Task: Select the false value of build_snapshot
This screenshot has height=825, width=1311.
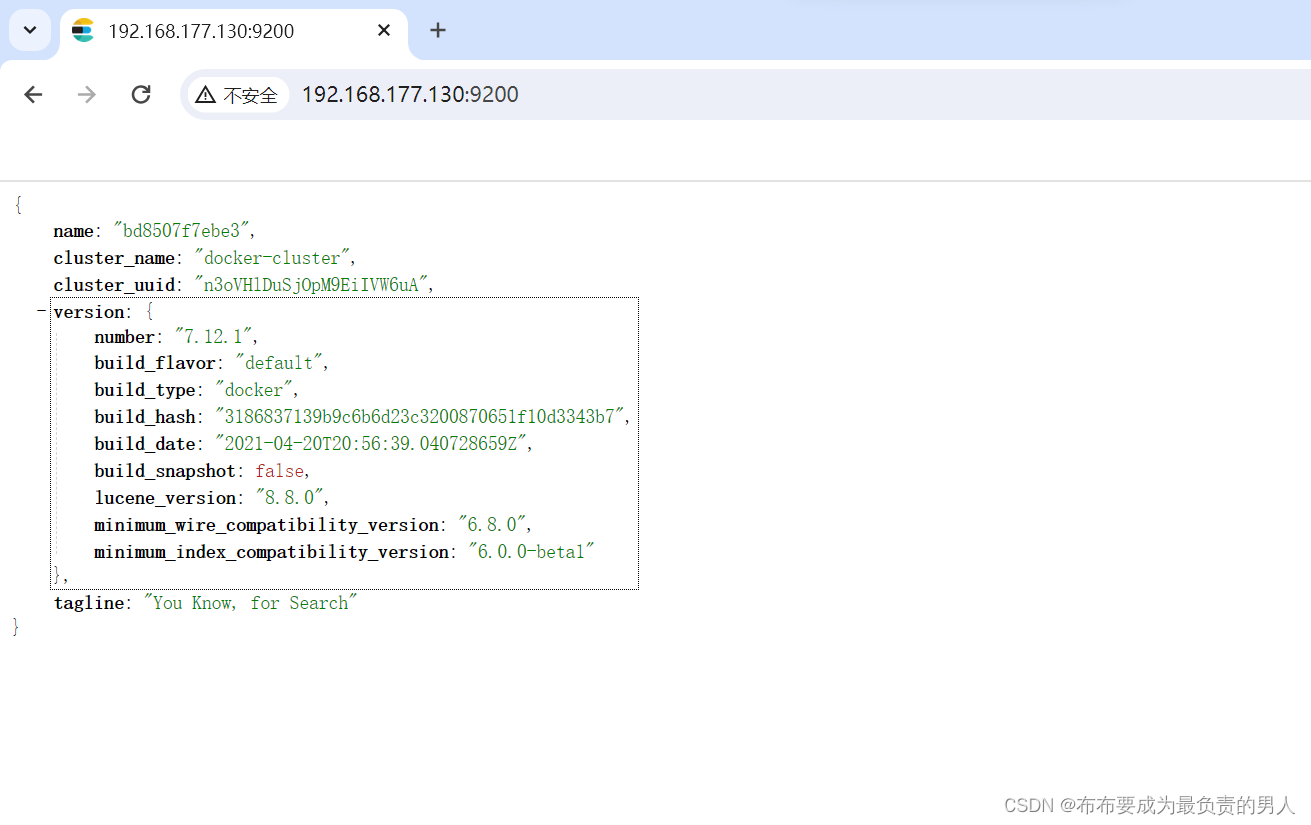Action: click(x=280, y=471)
